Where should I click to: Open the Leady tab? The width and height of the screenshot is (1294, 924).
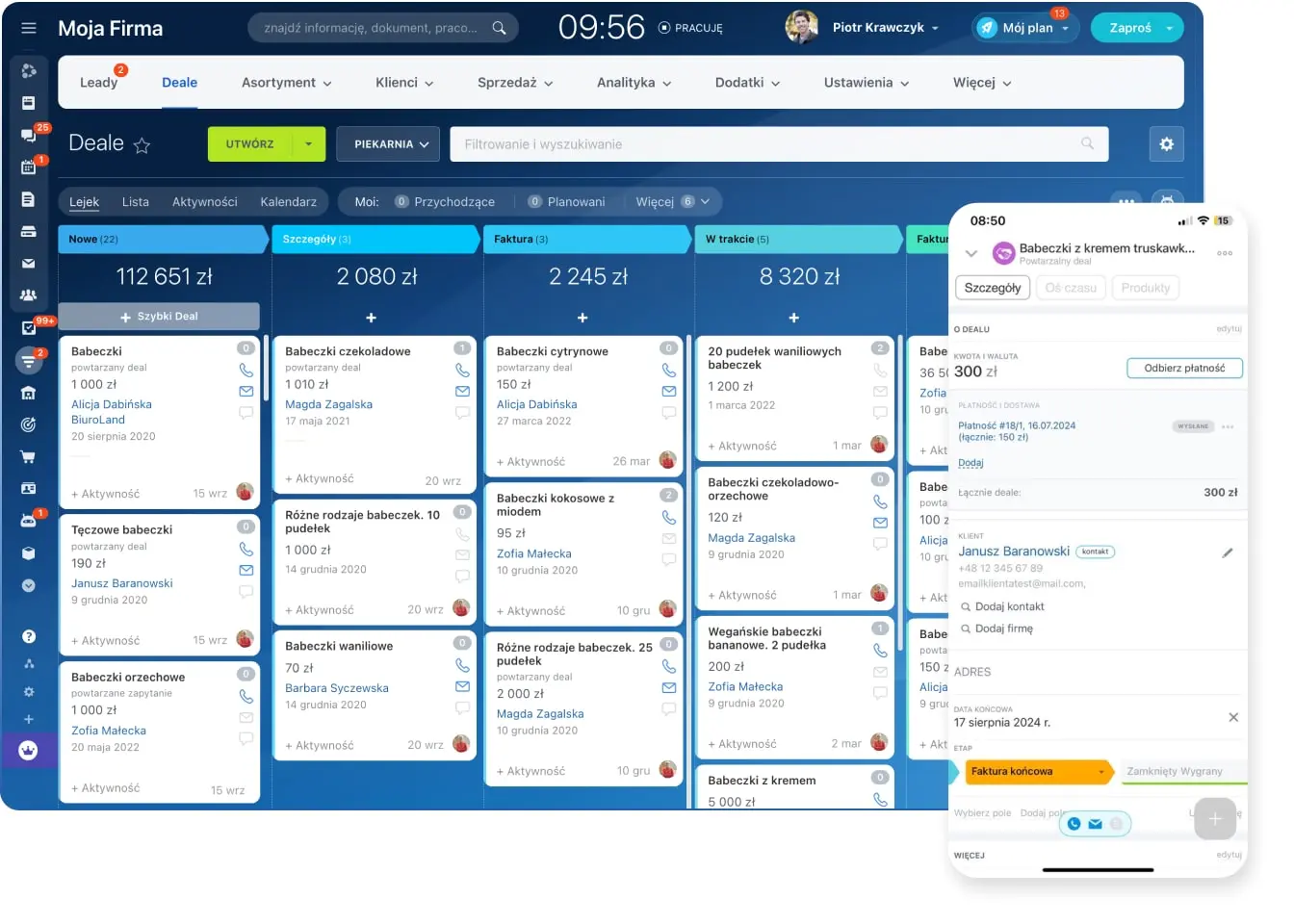coord(98,83)
